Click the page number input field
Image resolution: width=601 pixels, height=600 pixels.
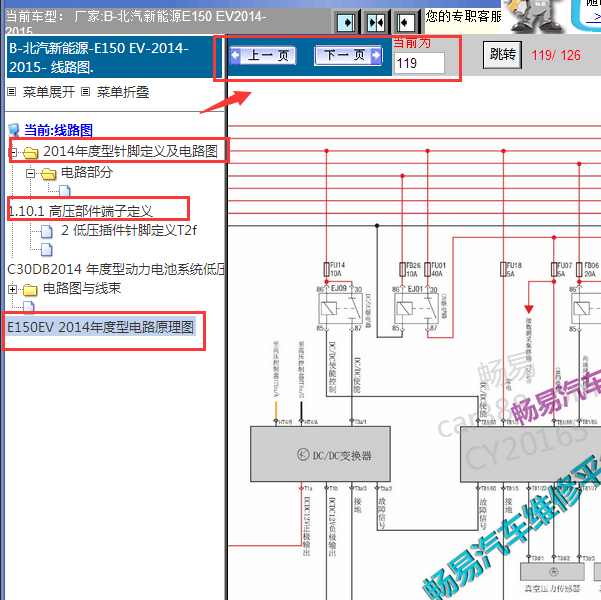(x=419, y=63)
